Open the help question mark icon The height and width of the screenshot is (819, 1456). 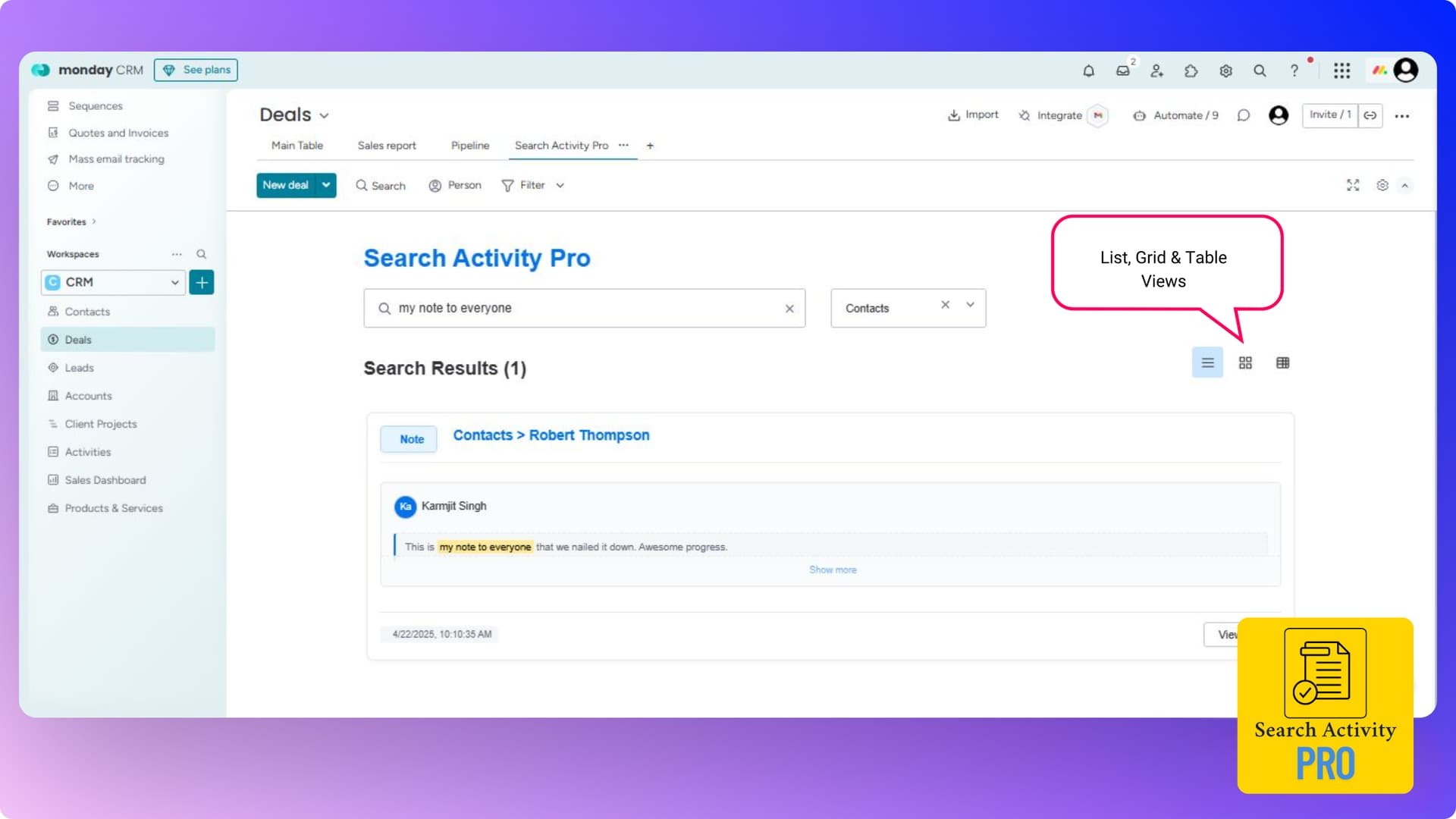point(1294,71)
